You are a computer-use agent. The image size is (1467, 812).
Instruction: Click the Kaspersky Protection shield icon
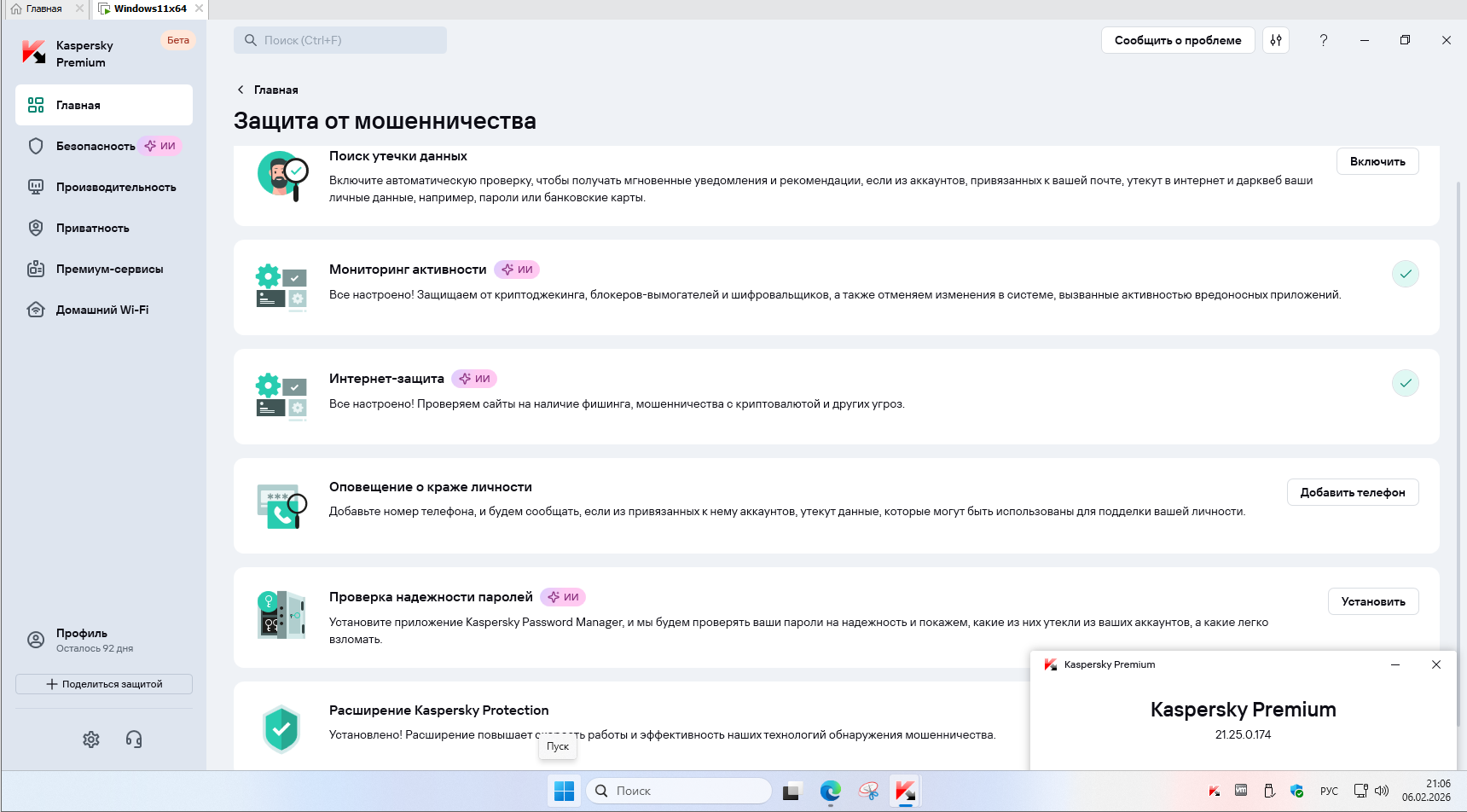coord(281,729)
